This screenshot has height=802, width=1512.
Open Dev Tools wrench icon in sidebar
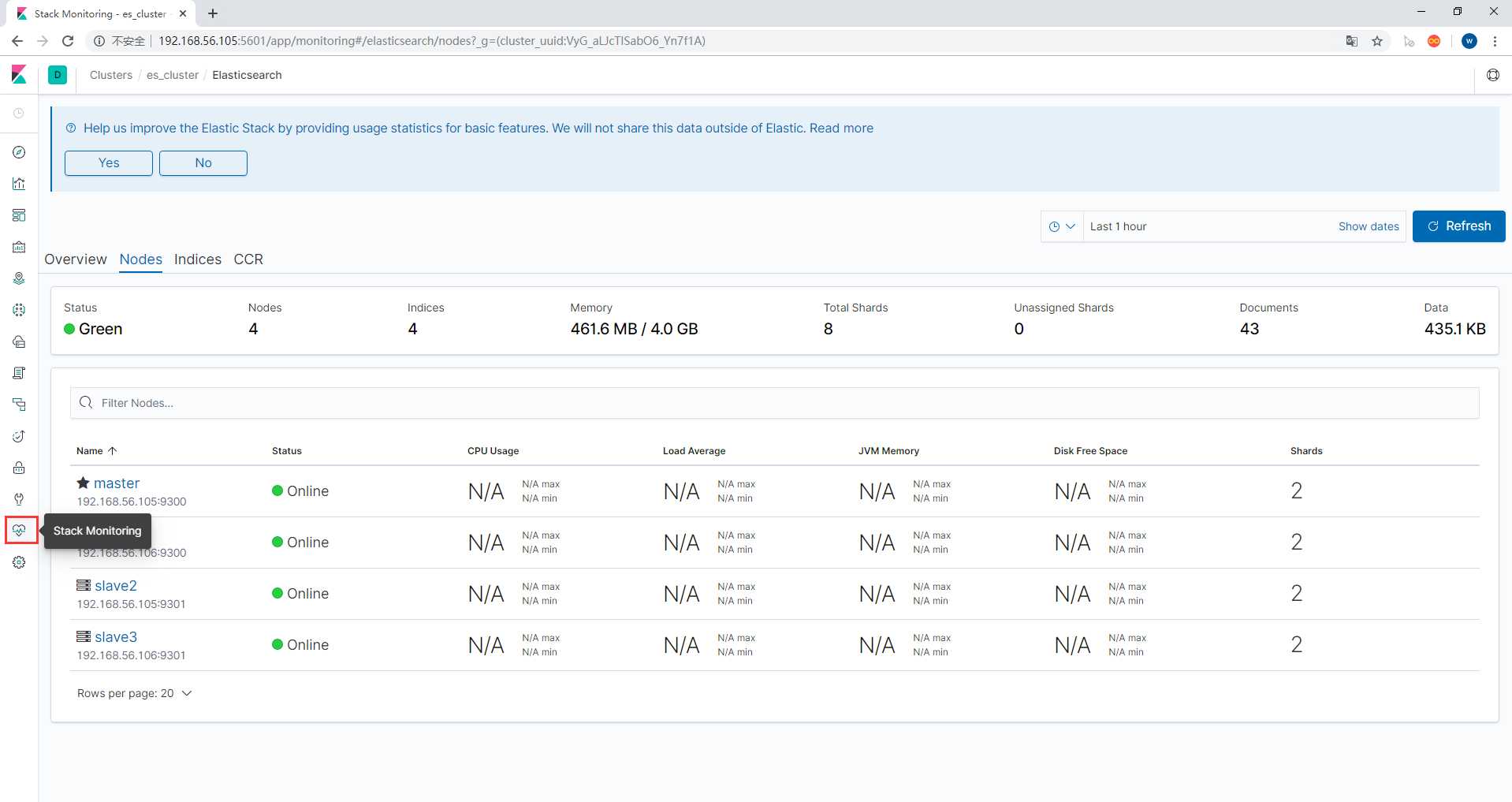19,499
